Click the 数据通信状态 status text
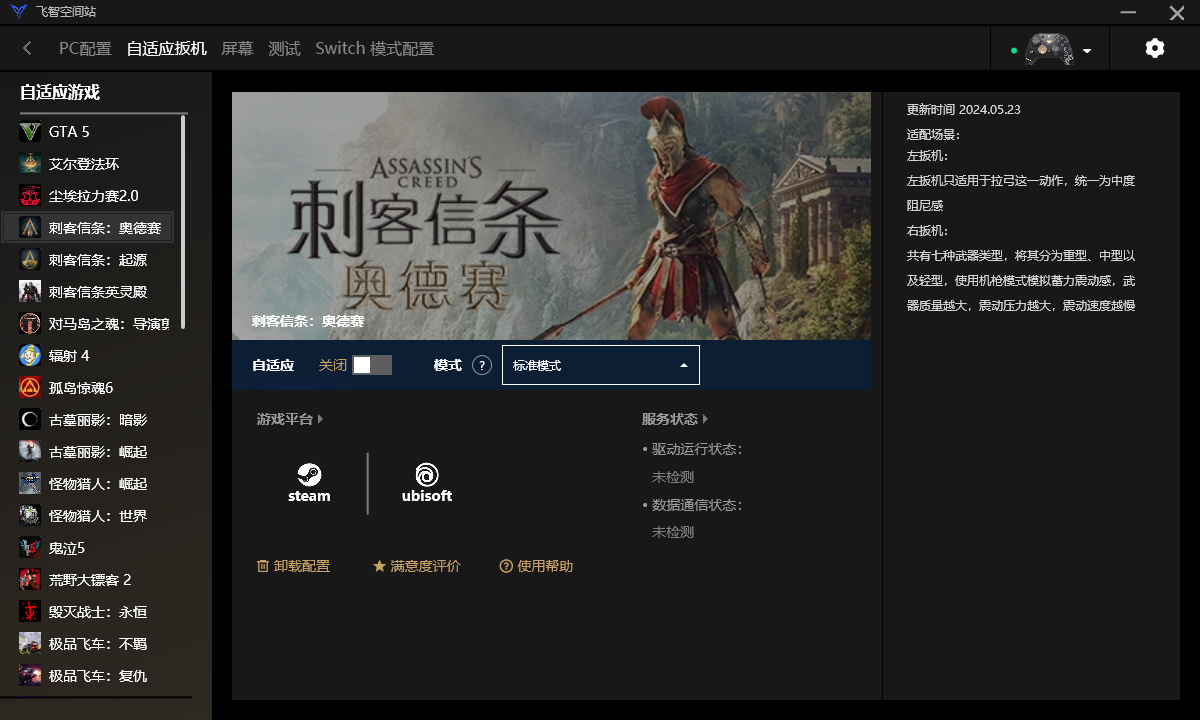The image size is (1200, 720). click(x=697, y=504)
